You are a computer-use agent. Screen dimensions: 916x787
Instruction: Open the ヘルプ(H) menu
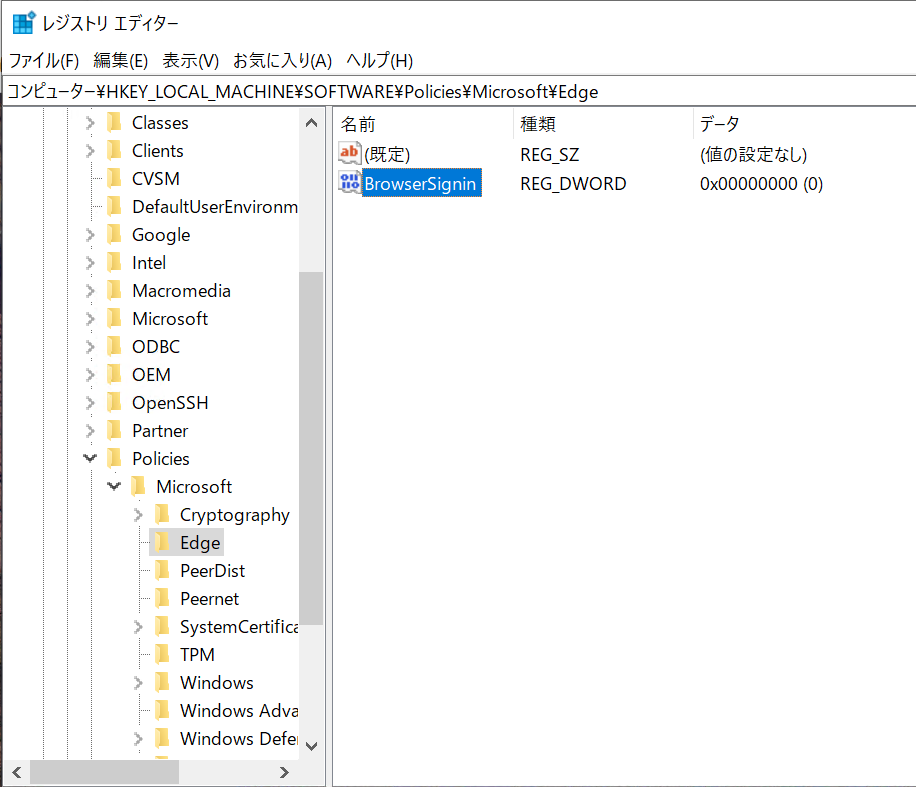point(379,60)
